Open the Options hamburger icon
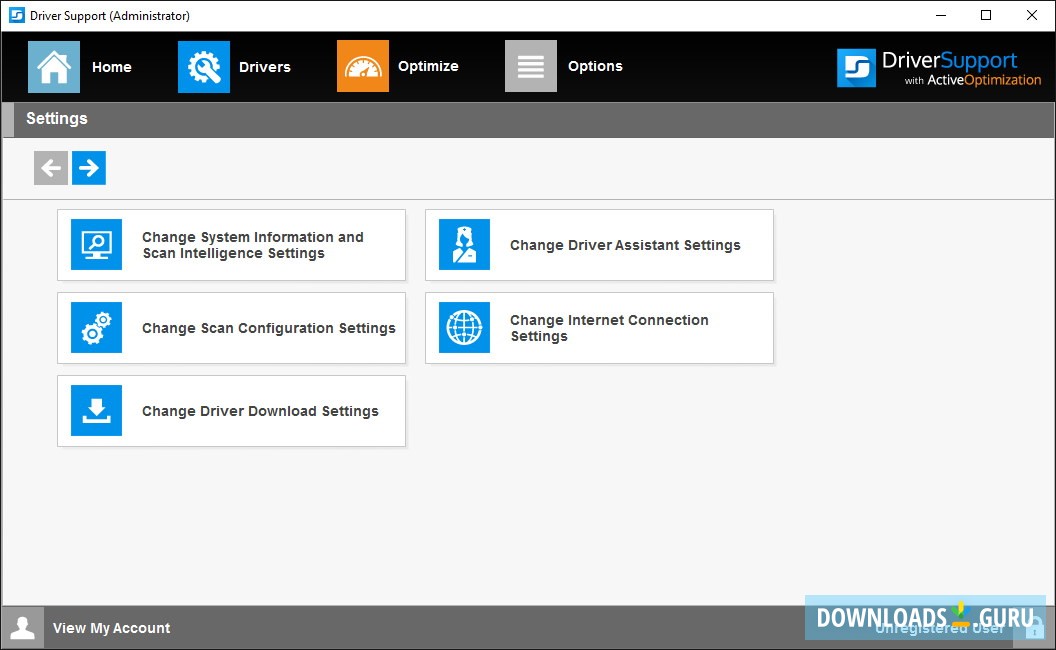Screen dimensions: 1056x650 coord(531,66)
